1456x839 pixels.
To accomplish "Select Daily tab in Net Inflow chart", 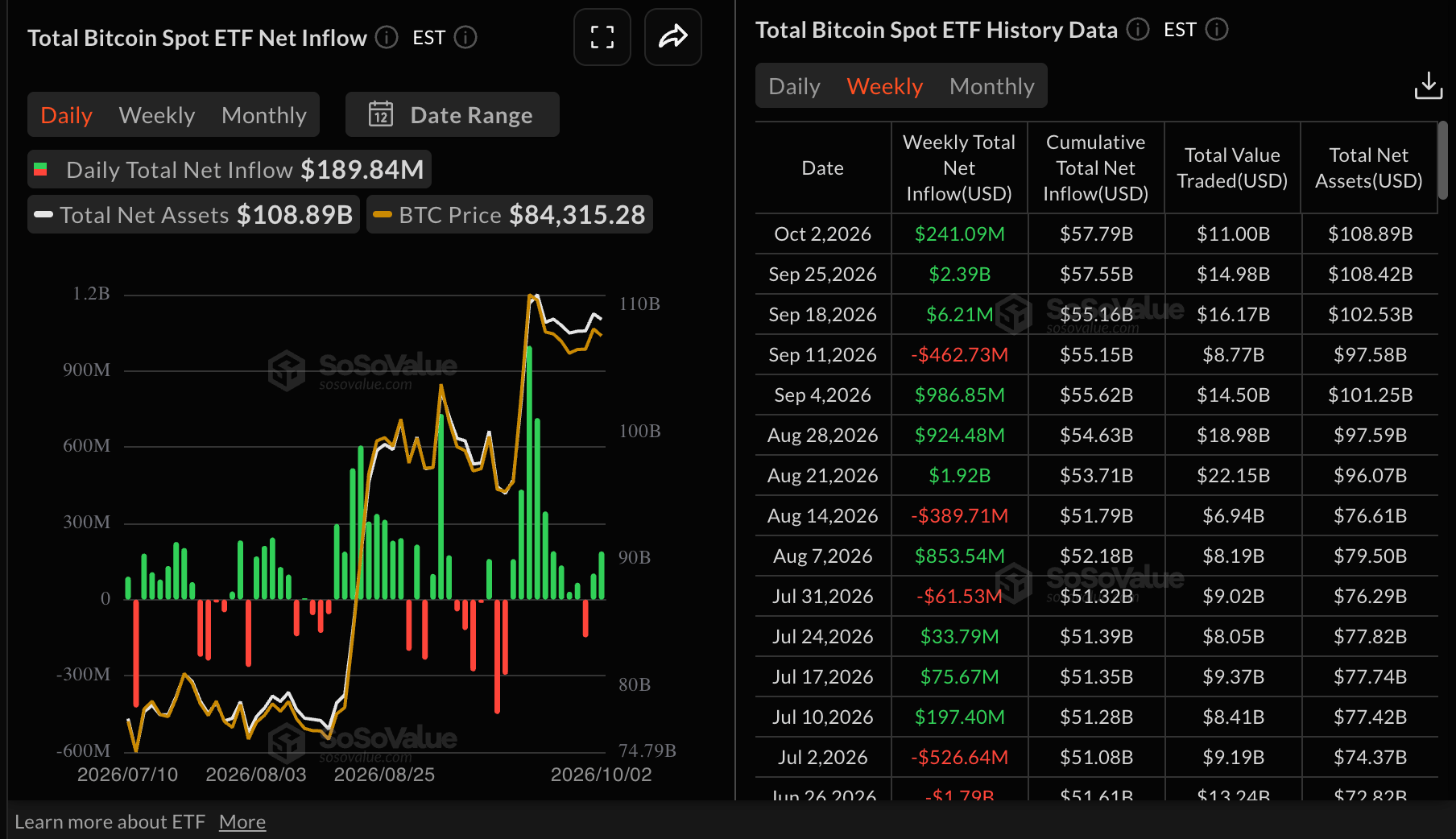I will pyautogui.click(x=66, y=115).
